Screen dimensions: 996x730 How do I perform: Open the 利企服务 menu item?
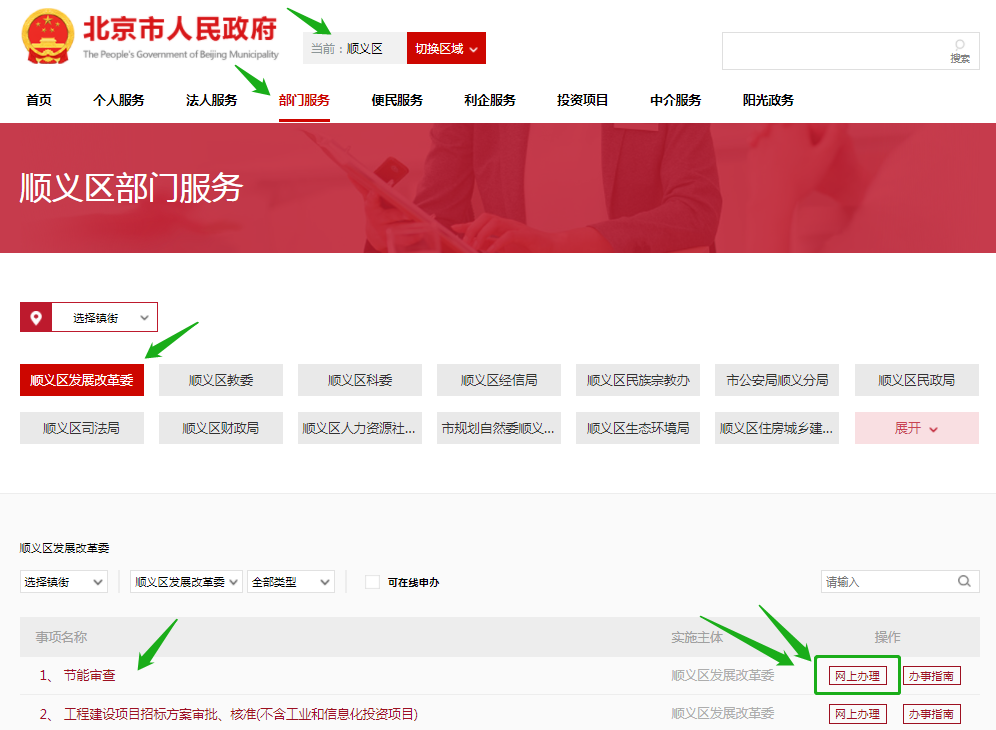point(490,100)
